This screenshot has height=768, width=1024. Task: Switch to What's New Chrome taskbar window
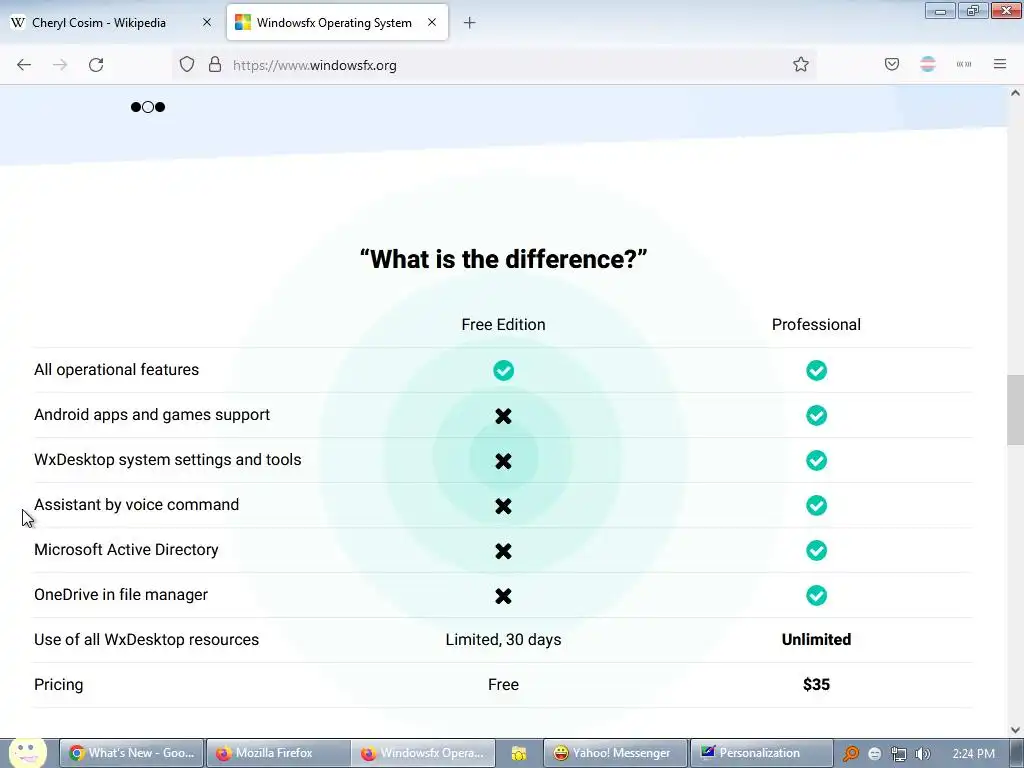tap(132, 754)
